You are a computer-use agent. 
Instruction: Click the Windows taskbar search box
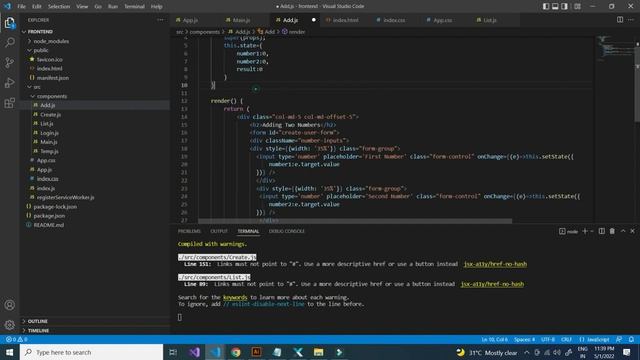click(91, 352)
